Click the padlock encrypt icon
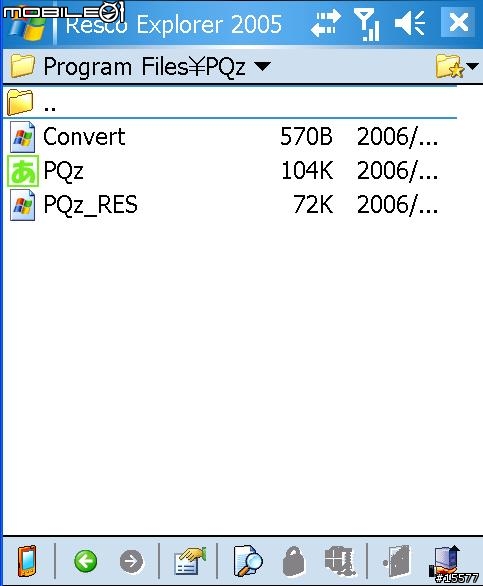 pos(294,561)
